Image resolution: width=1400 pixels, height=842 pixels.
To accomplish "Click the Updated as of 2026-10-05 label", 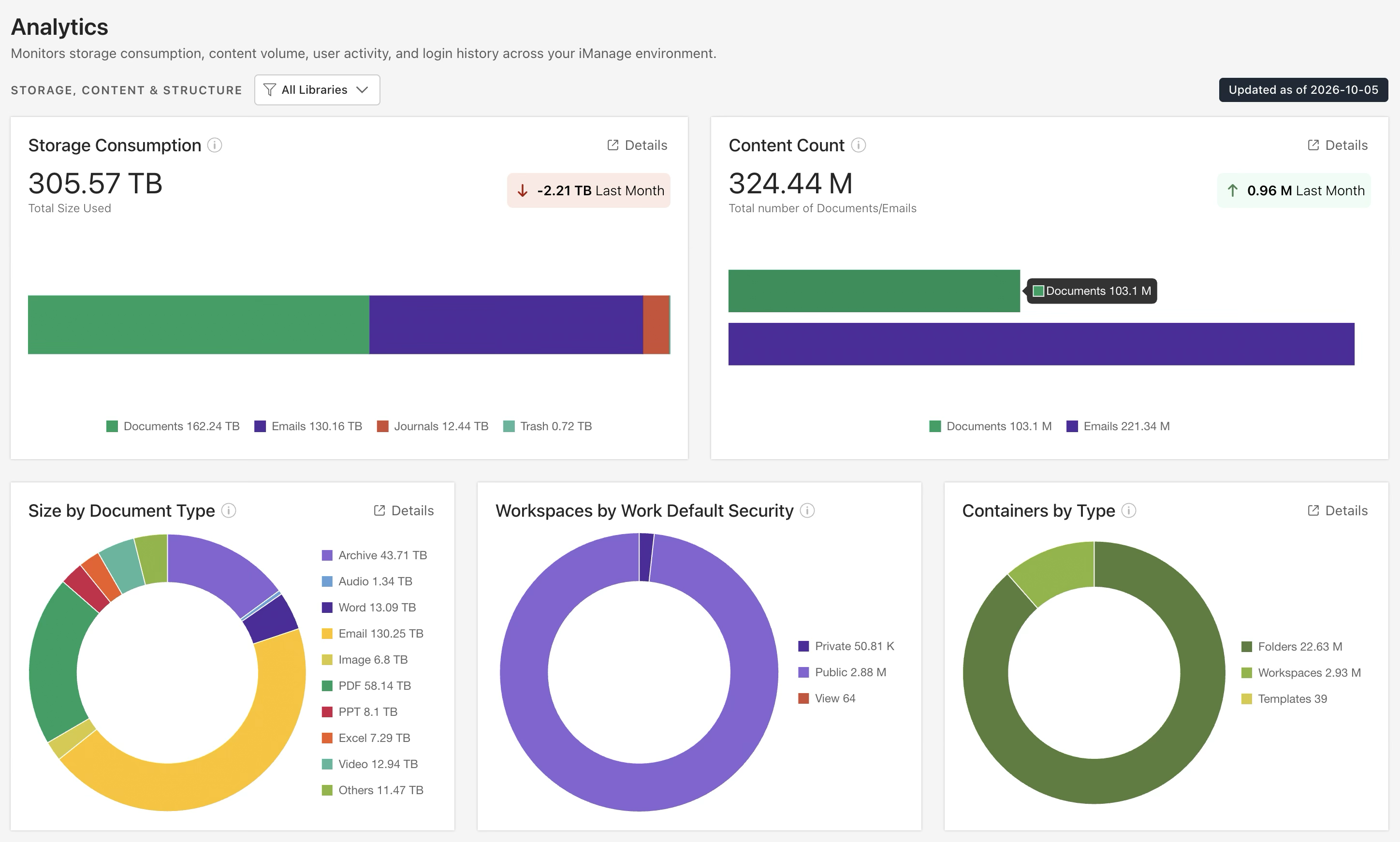I will [1303, 89].
